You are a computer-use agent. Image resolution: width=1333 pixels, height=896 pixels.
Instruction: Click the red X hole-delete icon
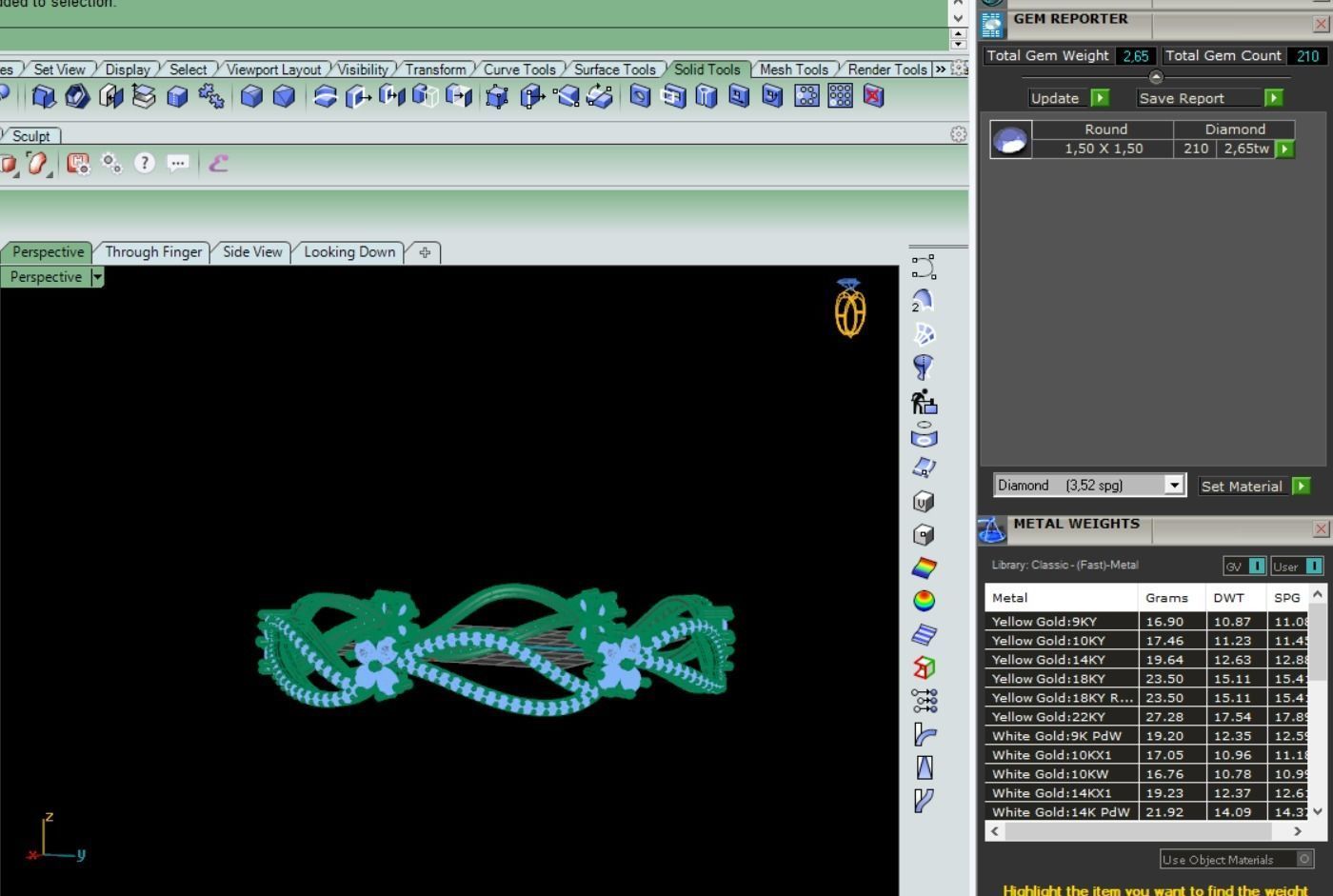873,95
